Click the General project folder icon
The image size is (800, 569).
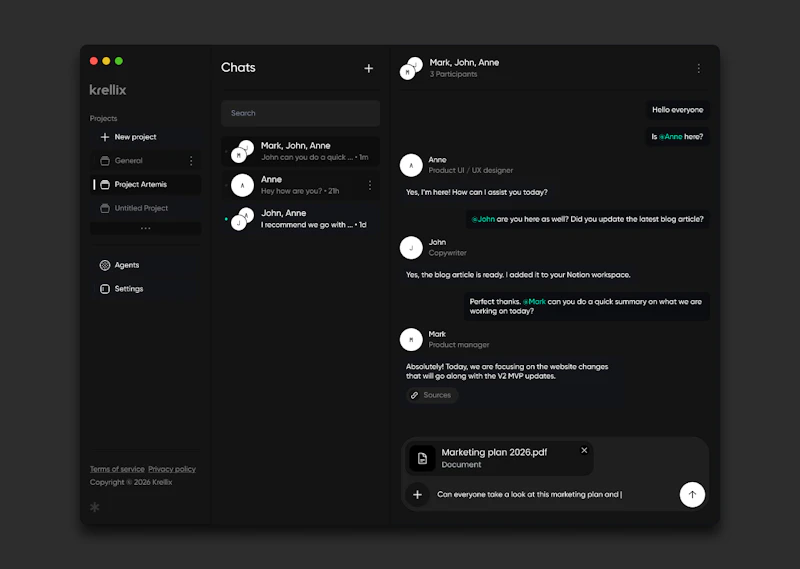[105, 161]
